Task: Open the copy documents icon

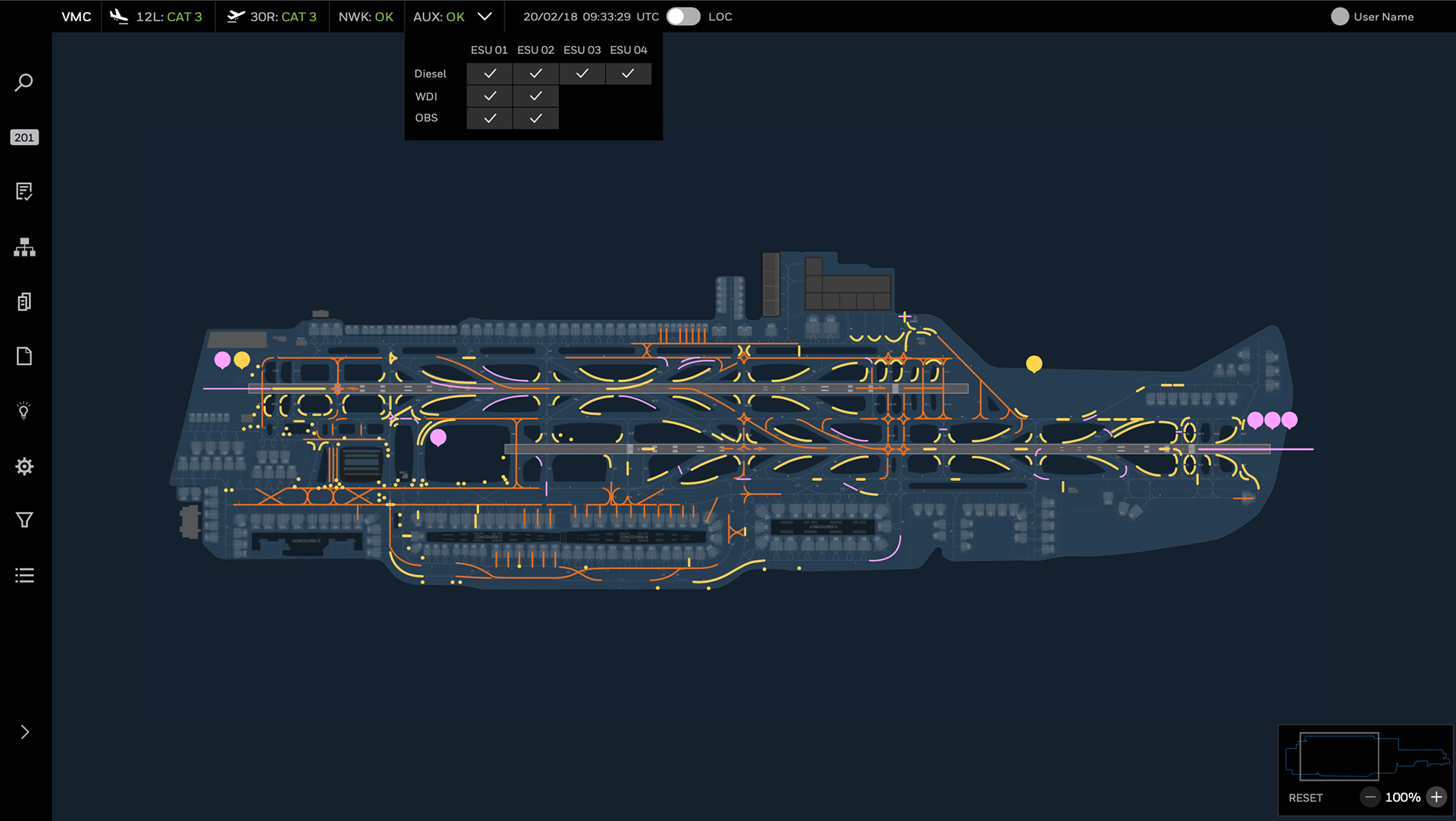Action: pyautogui.click(x=24, y=302)
